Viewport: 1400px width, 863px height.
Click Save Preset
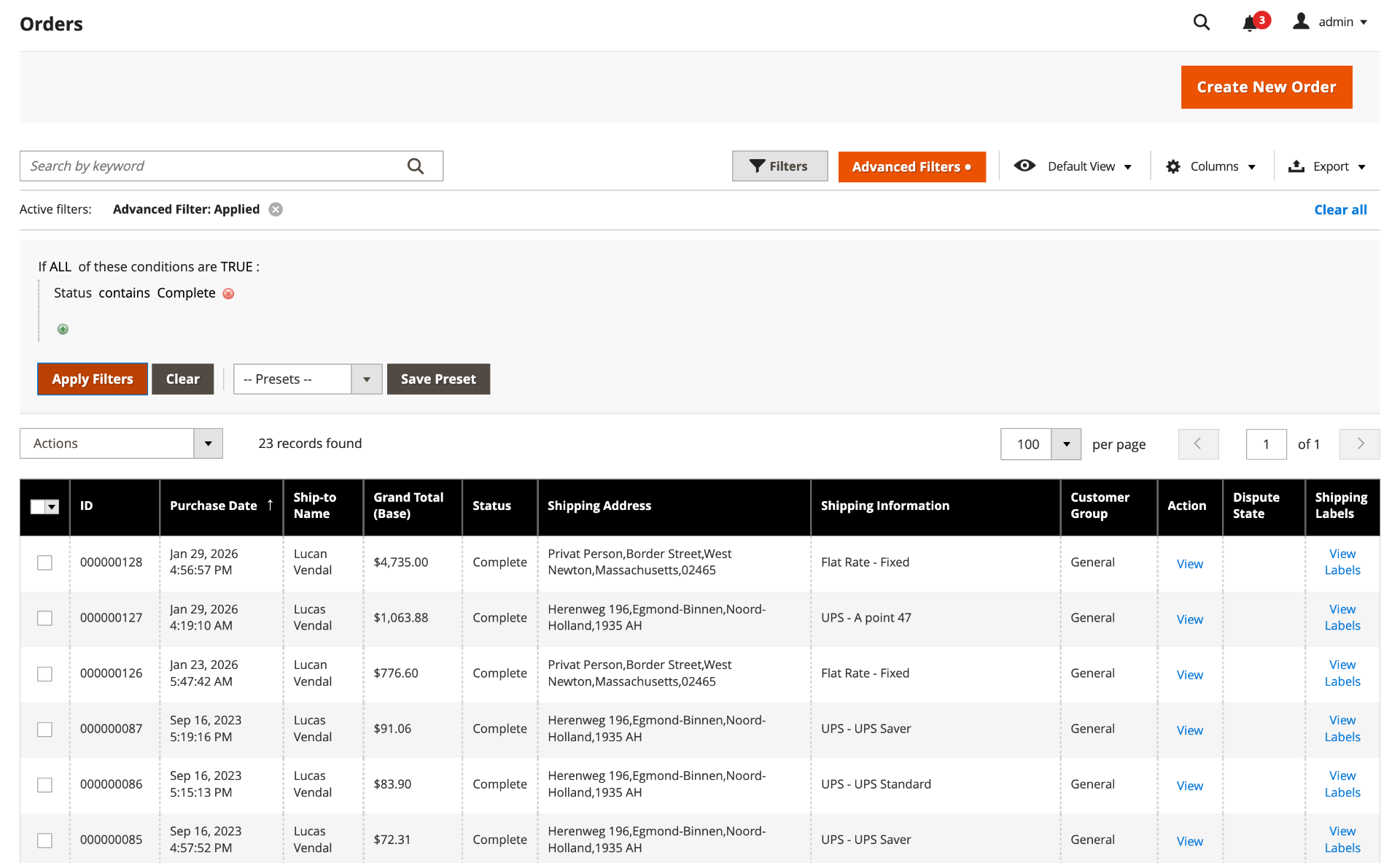(438, 379)
